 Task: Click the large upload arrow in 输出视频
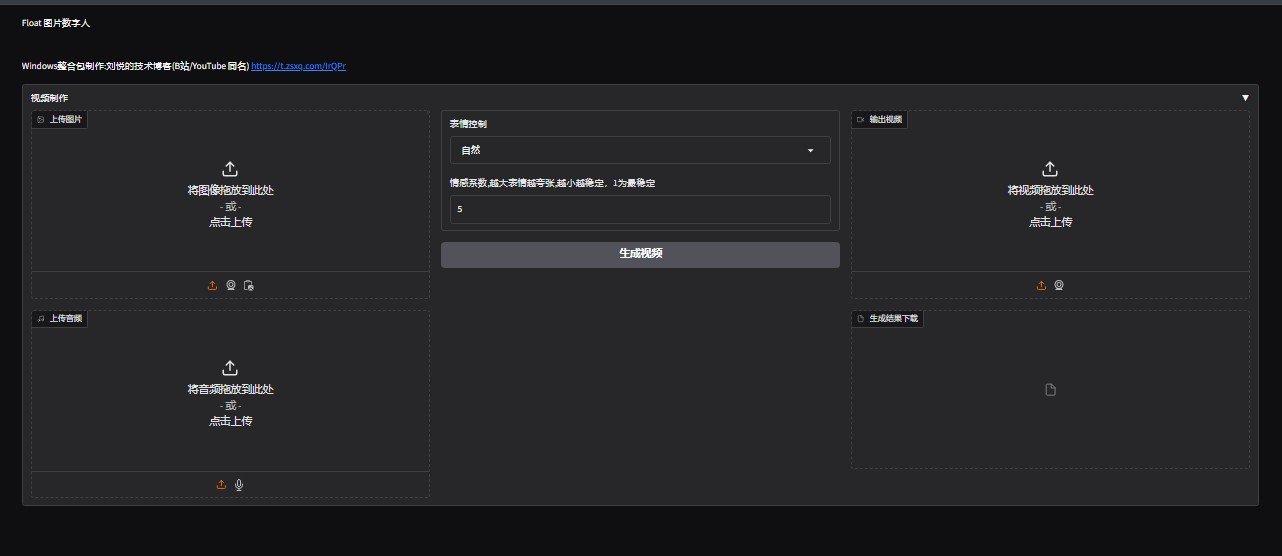point(1050,169)
